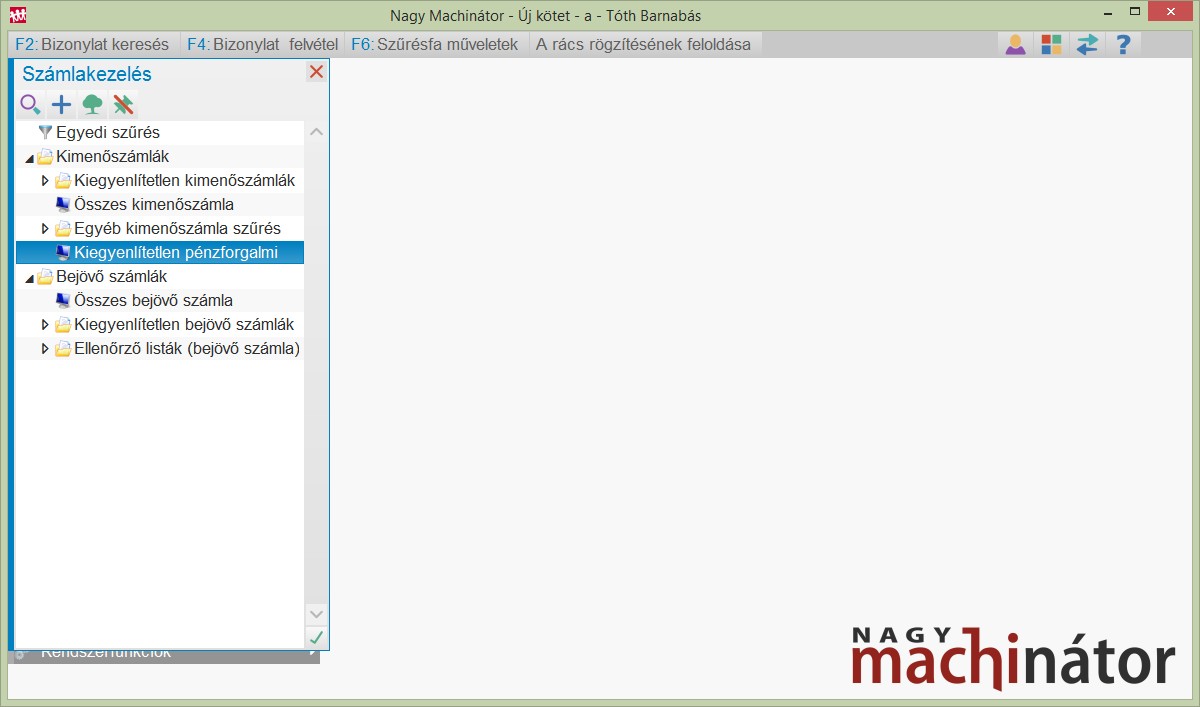This screenshot has height=707, width=1200.
Task: Collapse the Bejövő számlák tree node
Action: coord(29,278)
